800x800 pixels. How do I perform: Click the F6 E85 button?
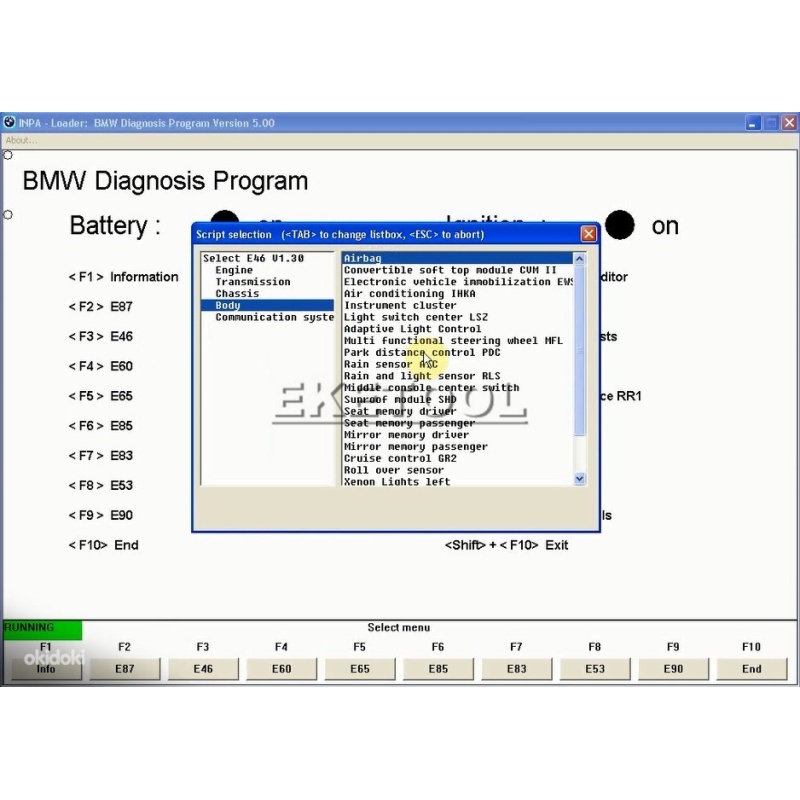pyautogui.click(x=438, y=668)
